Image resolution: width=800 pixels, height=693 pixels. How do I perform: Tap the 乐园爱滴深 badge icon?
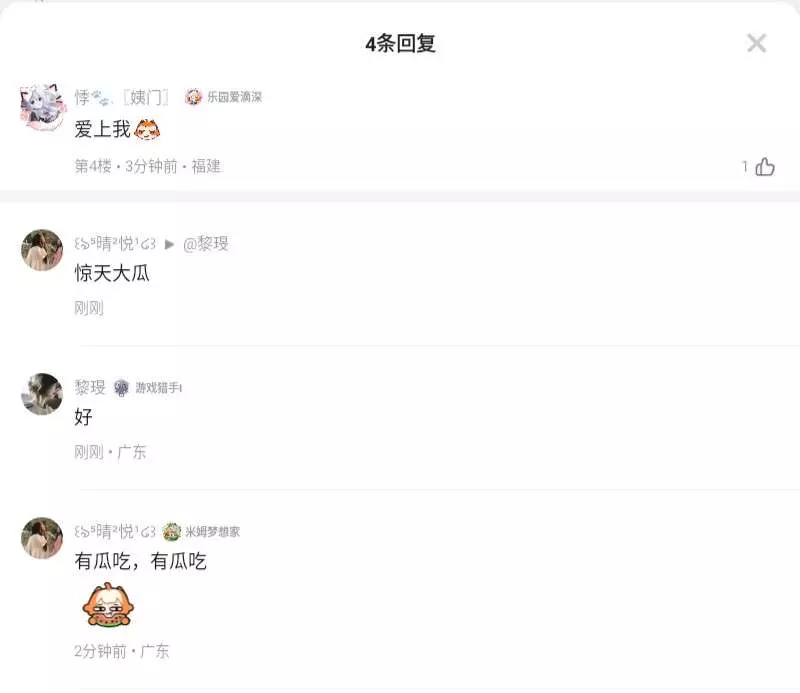[x=193, y=96]
